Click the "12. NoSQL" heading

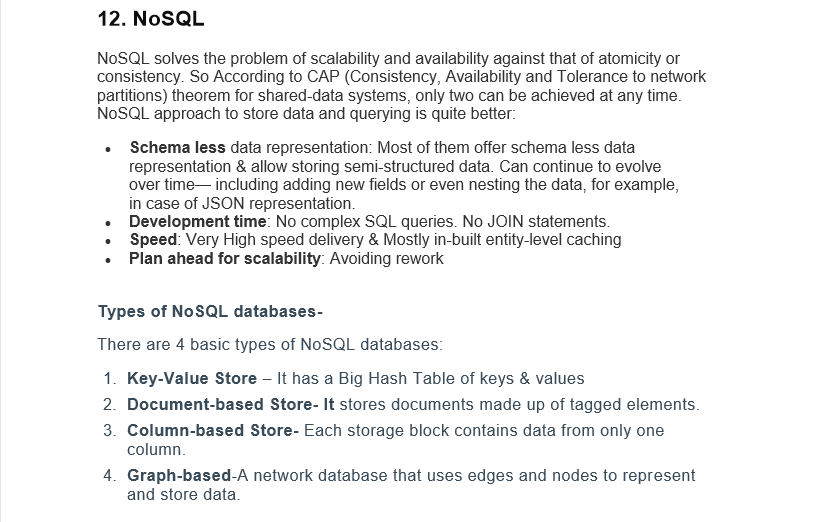150,19
